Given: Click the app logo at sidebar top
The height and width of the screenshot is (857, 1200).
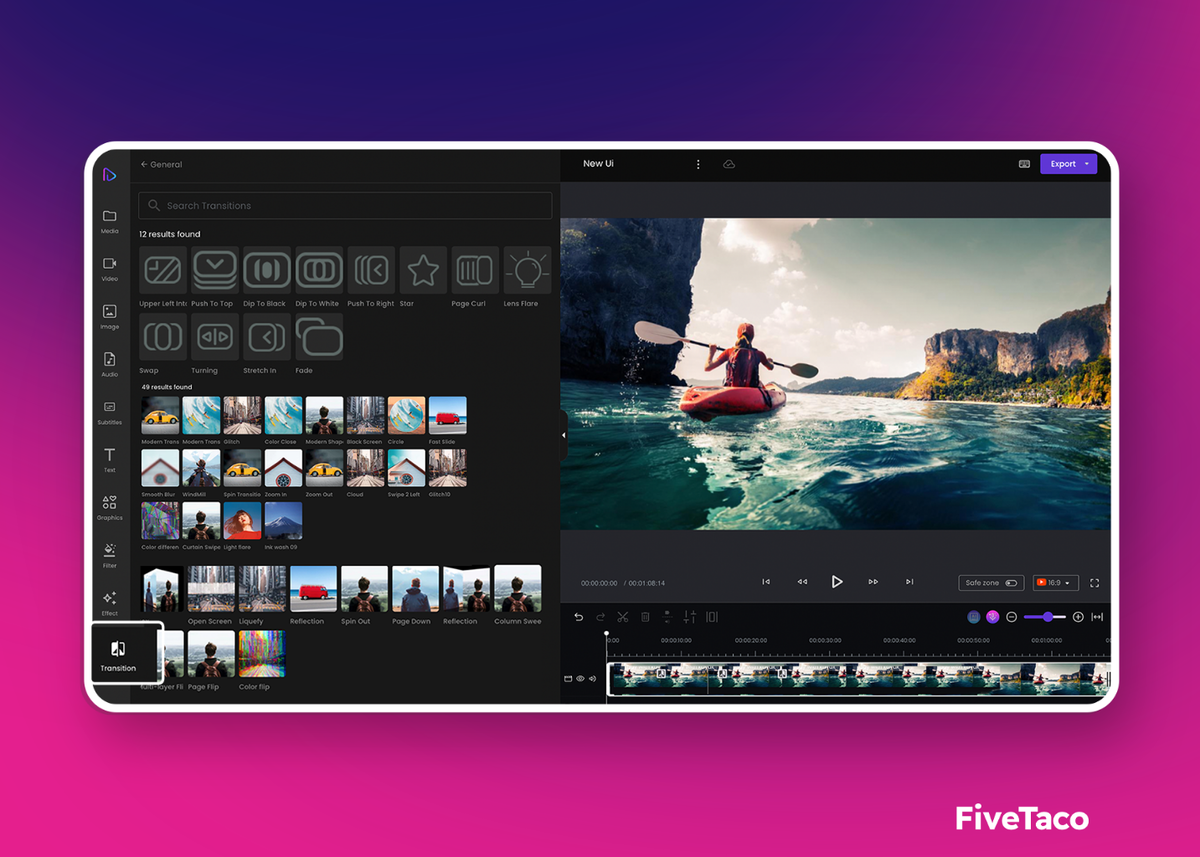Looking at the screenshot, I should click(x=110, y=175).
